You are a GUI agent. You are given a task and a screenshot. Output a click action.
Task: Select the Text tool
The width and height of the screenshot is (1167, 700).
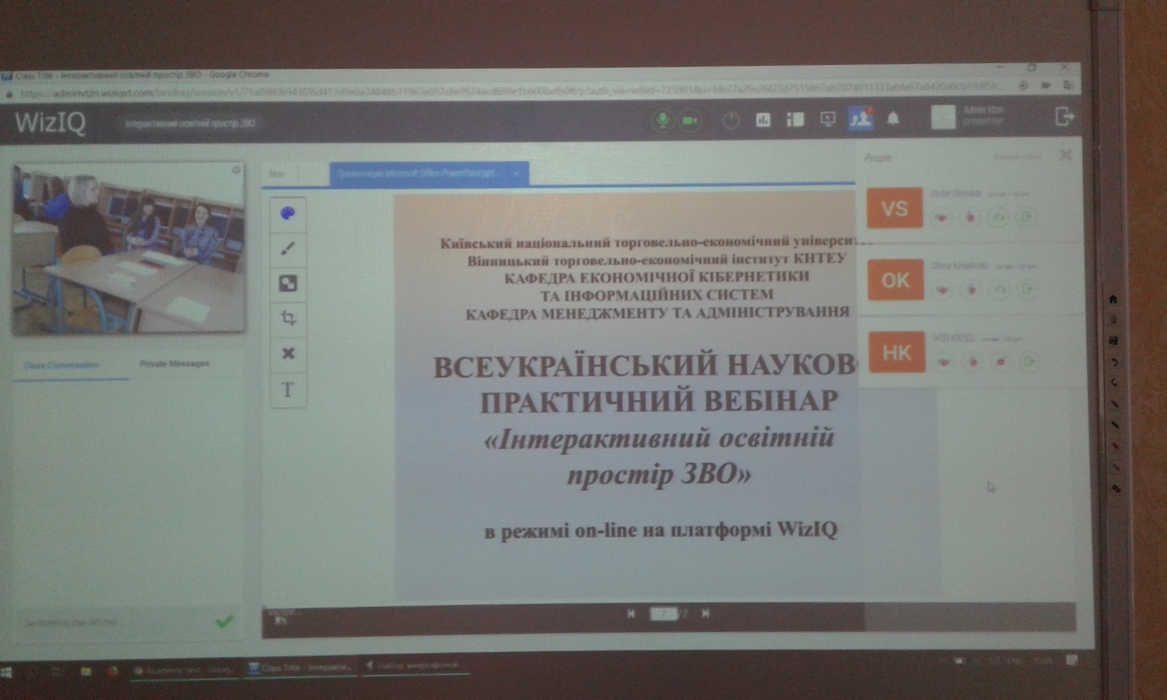pos(288,389)
